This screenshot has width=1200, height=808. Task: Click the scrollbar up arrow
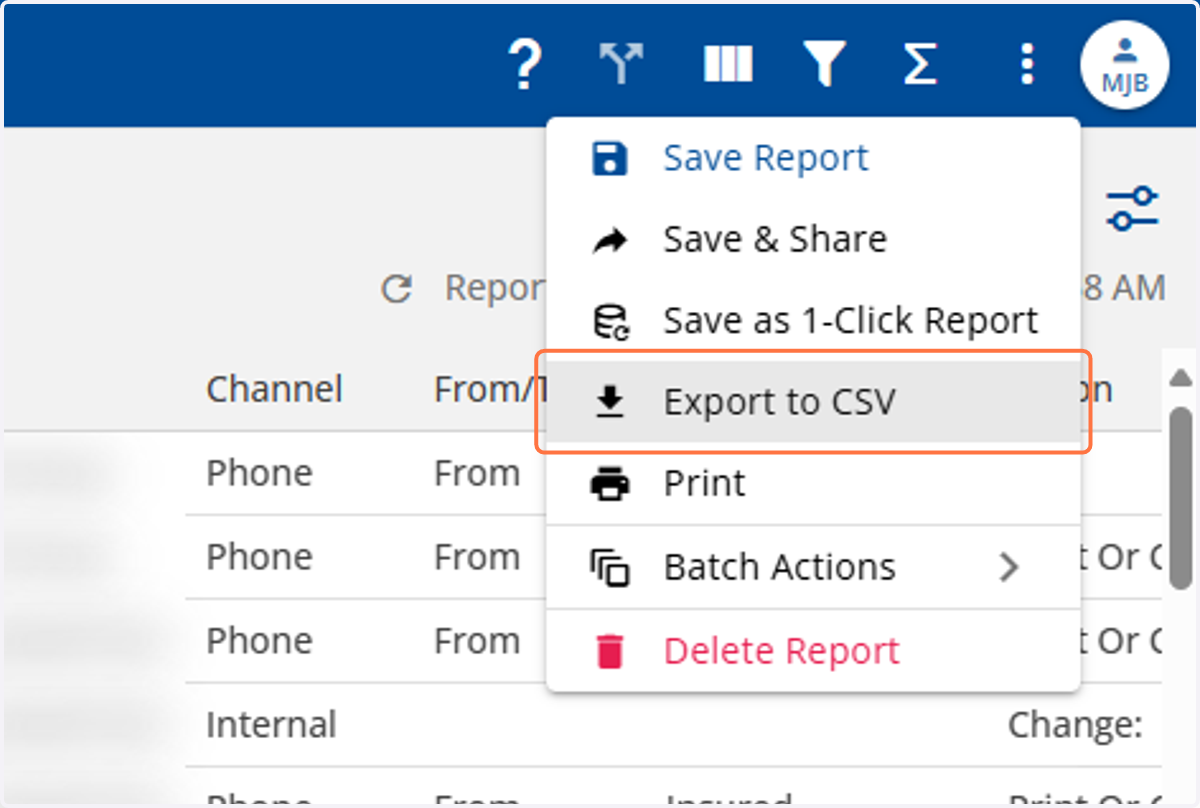pyautogui.click(x=1180, y=377)
